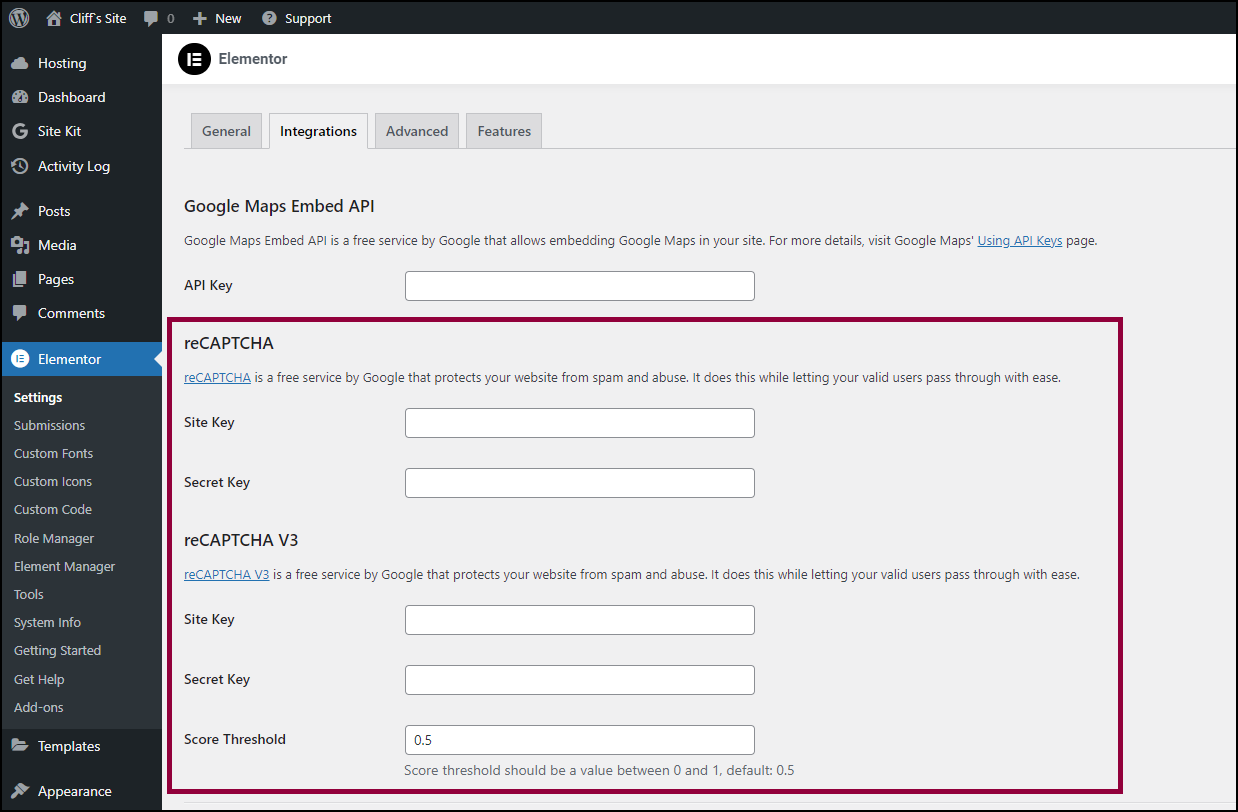Open Submissions in the Elementor submenu
The height and width of the screenshot is (812, 1238).
(50, 425)
